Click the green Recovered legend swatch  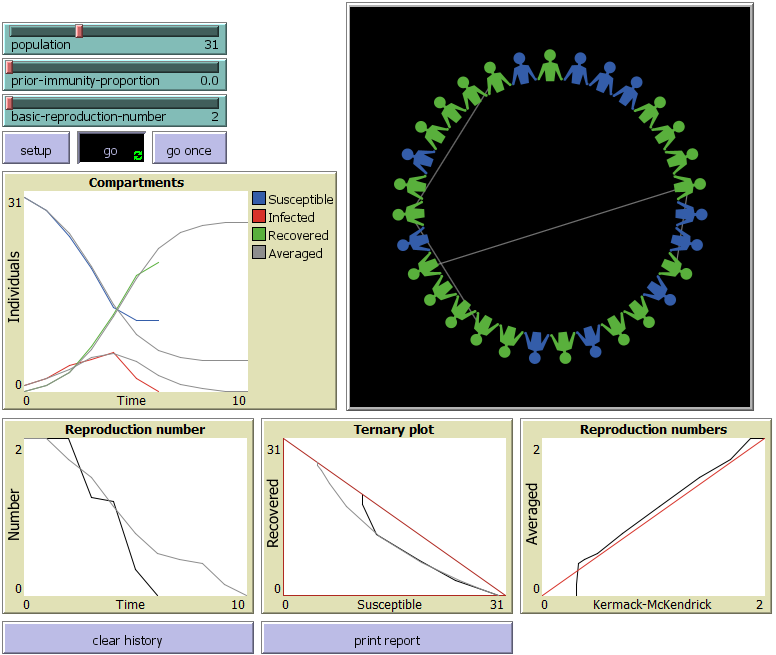(x=259, y=235)
